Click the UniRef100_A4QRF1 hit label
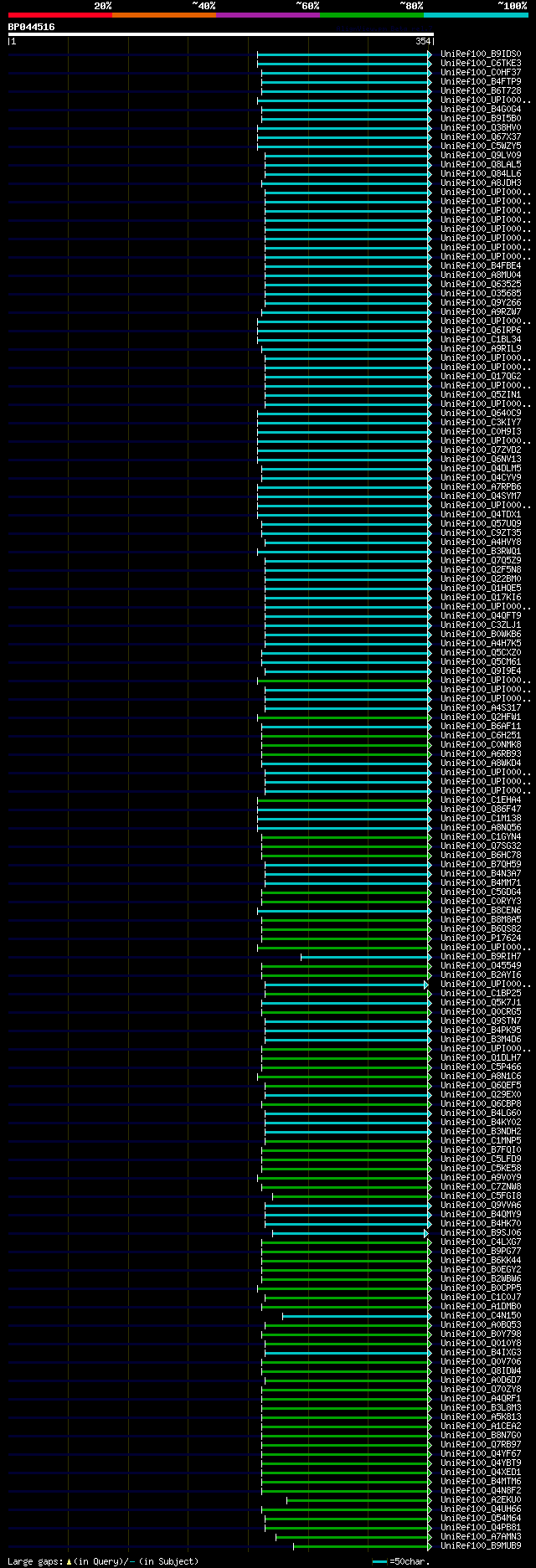The width and height of the screenshot is (536, 1568). pos(481,1399)
